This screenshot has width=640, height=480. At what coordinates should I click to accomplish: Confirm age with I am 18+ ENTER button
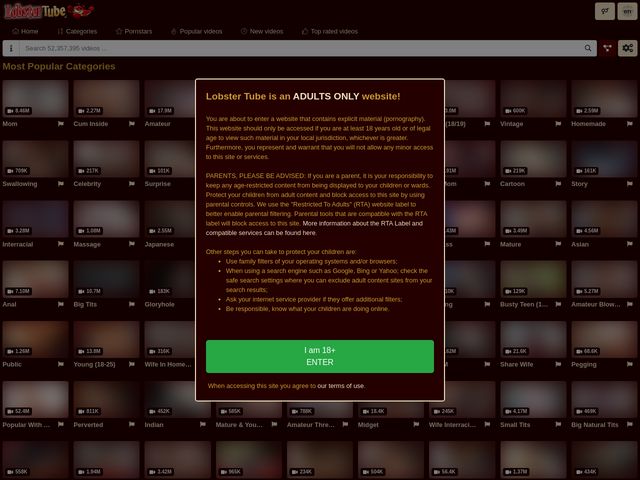click(320, 356)
